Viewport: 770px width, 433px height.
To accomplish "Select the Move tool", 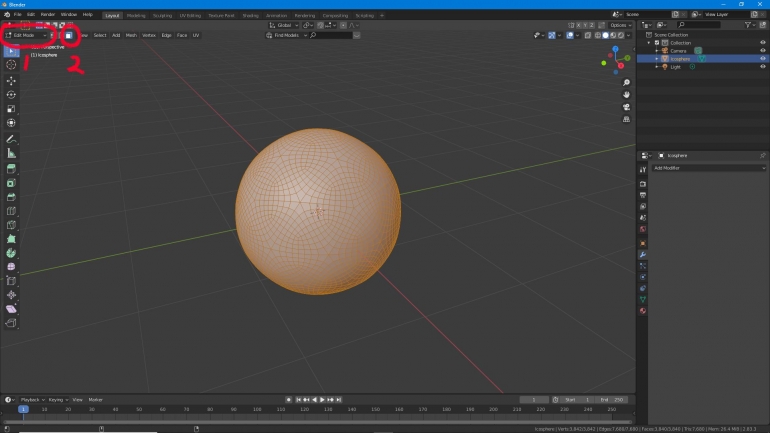I will [11, 81].
